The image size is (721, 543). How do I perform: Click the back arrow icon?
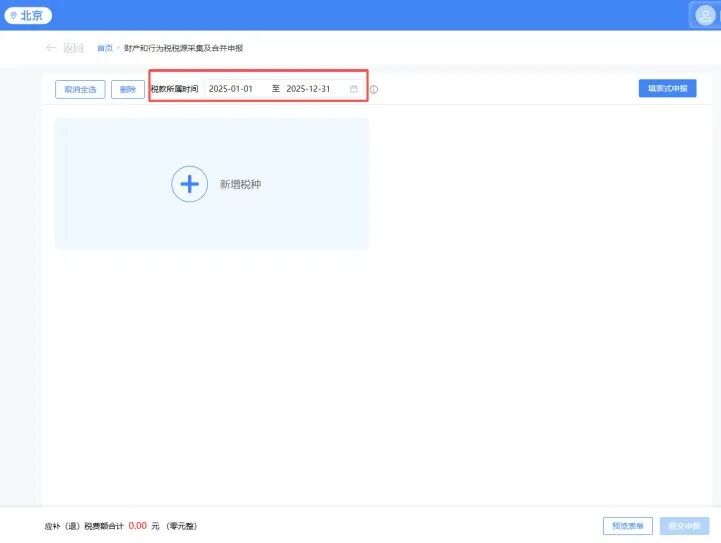51,48
